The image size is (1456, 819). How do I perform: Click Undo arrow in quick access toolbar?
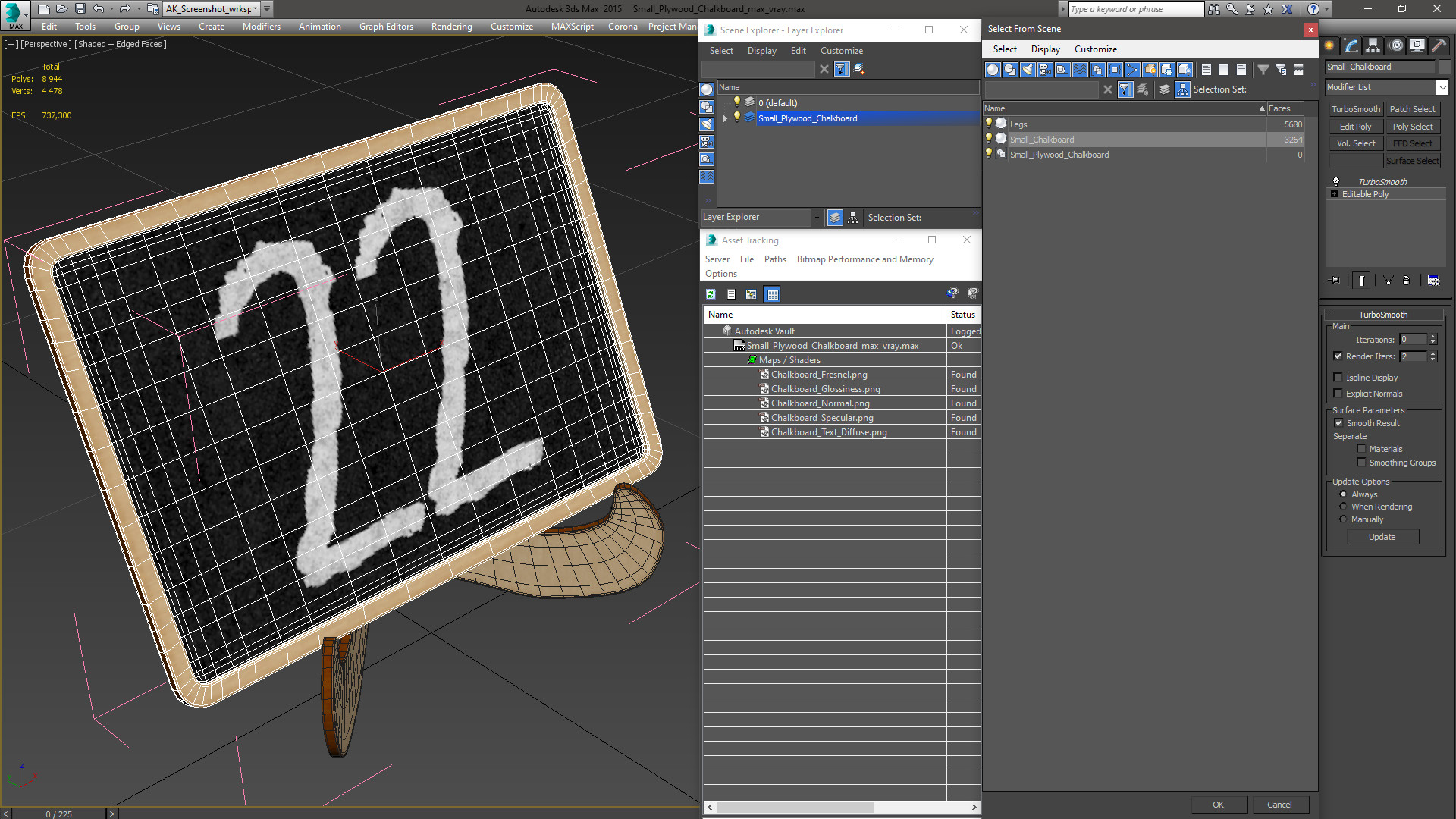click(x=99, y=9)
